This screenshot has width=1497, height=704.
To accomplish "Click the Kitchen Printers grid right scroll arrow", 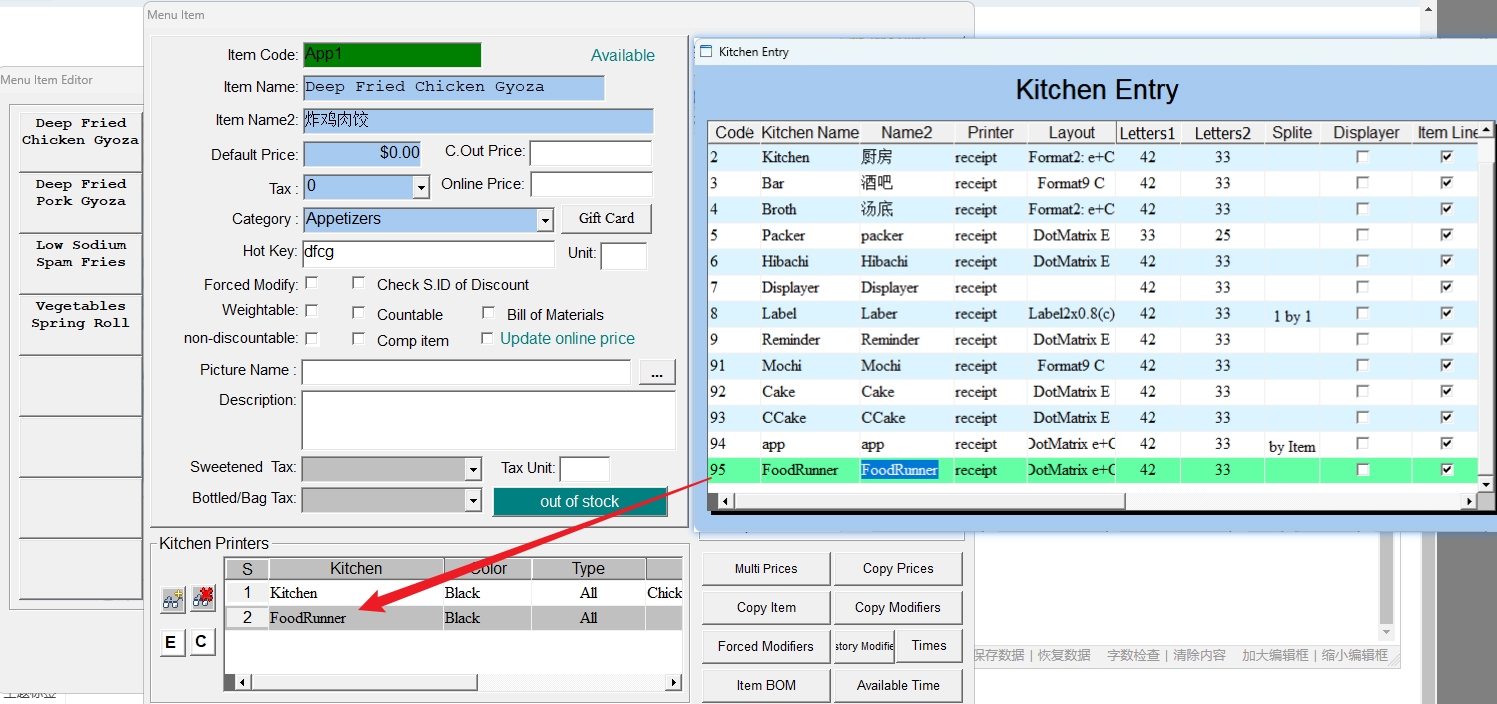I will 674,682.
